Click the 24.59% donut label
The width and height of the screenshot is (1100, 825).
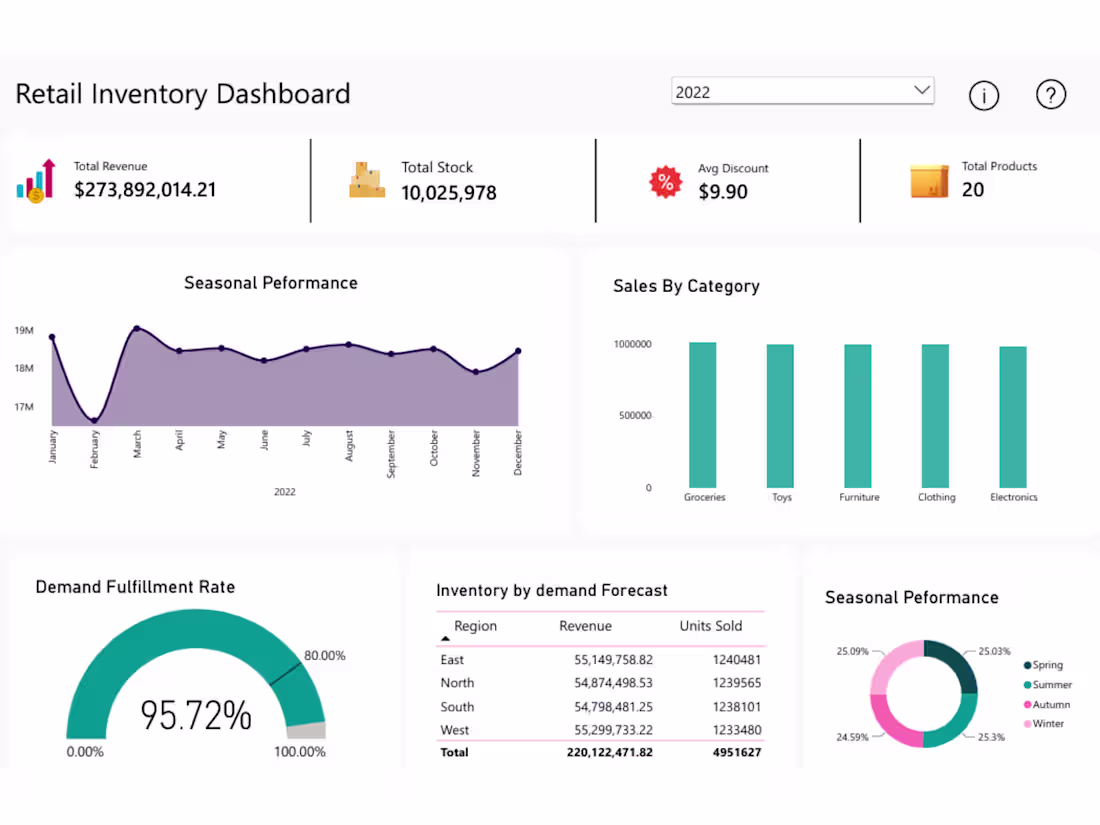tap(852, 737)
